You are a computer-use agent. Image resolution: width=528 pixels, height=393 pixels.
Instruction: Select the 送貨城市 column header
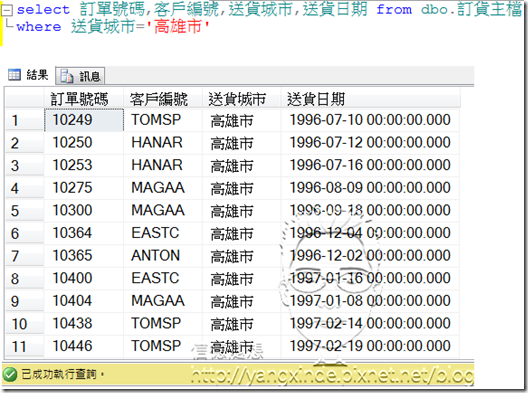pyautogui.click(x=241, y=99)
